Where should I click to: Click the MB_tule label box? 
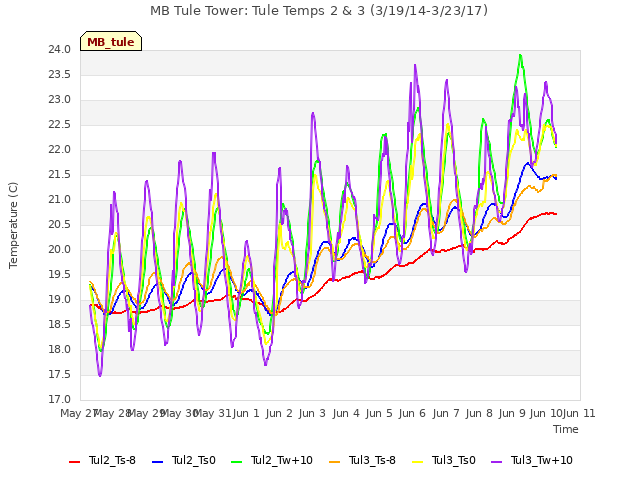[111, 41]
